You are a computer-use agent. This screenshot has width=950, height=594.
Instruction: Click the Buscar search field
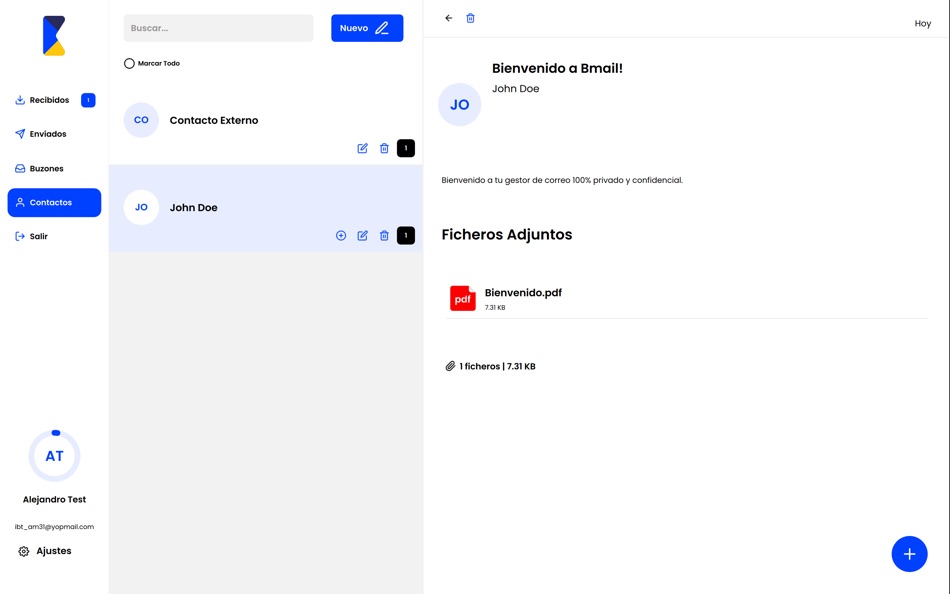click(218, 27)
